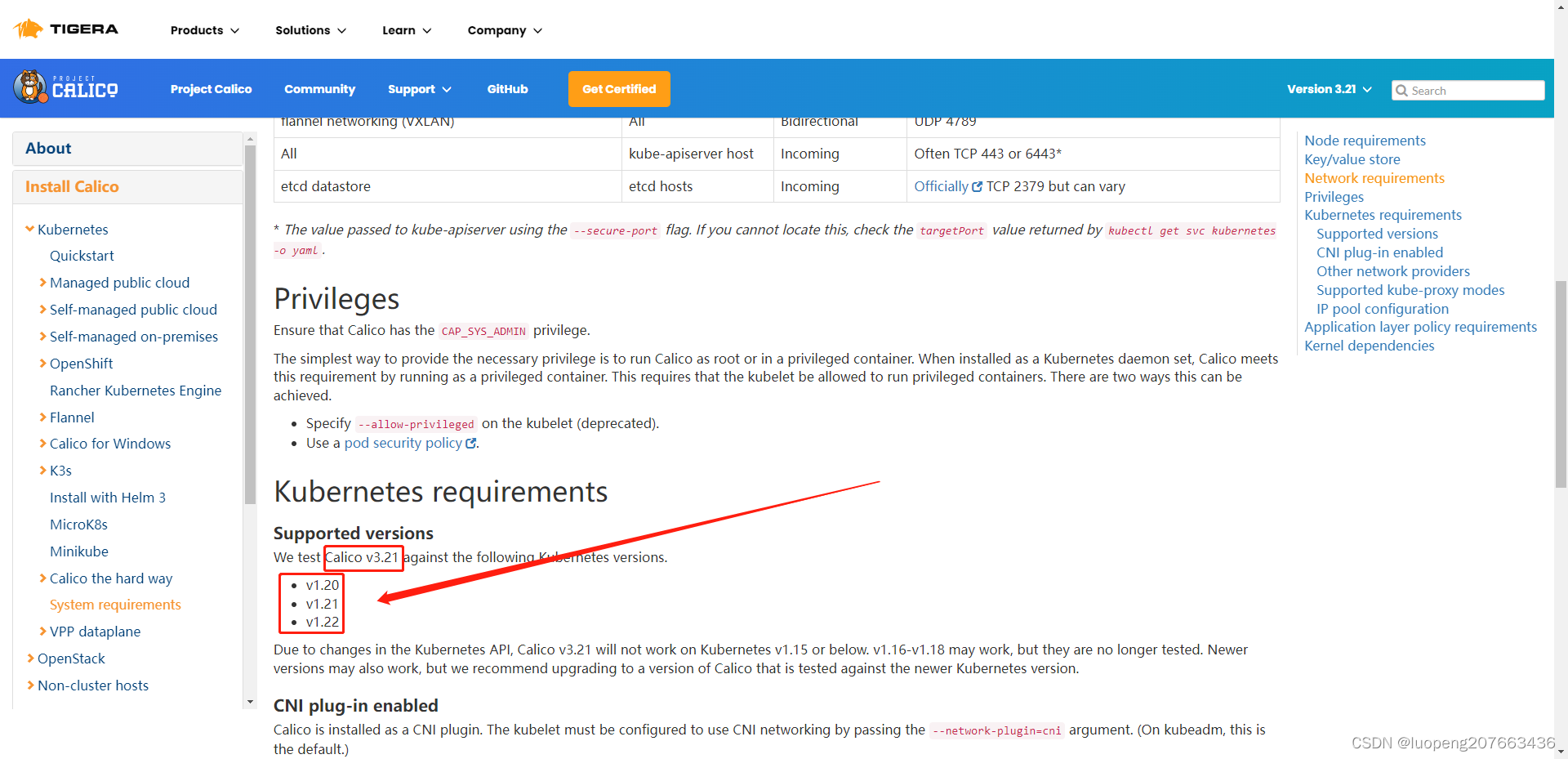
Task: Click the Officially link in etcd row
Action: [x=941, y=186]
